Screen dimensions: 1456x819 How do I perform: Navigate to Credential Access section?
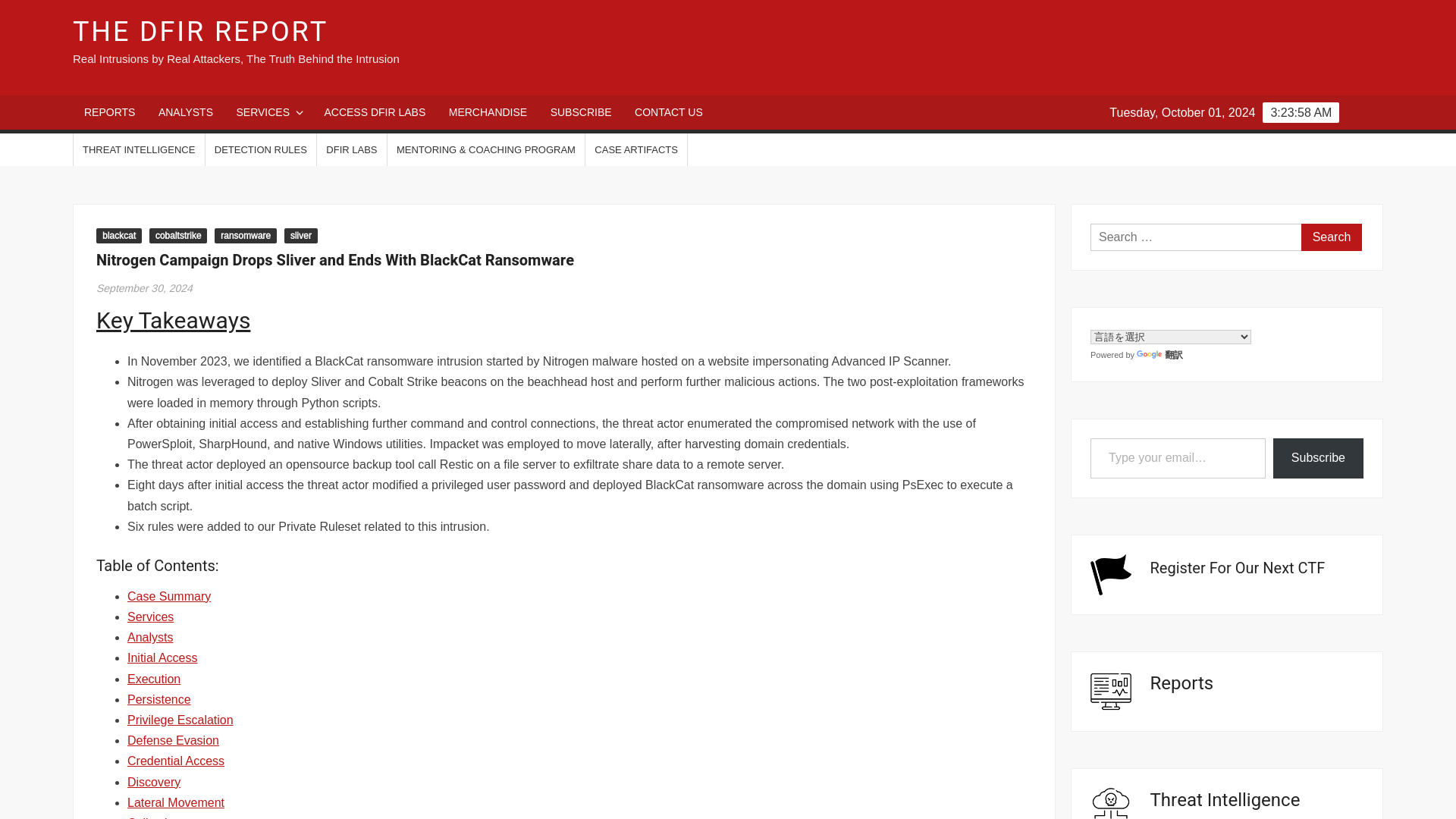(x=175, y=761)
